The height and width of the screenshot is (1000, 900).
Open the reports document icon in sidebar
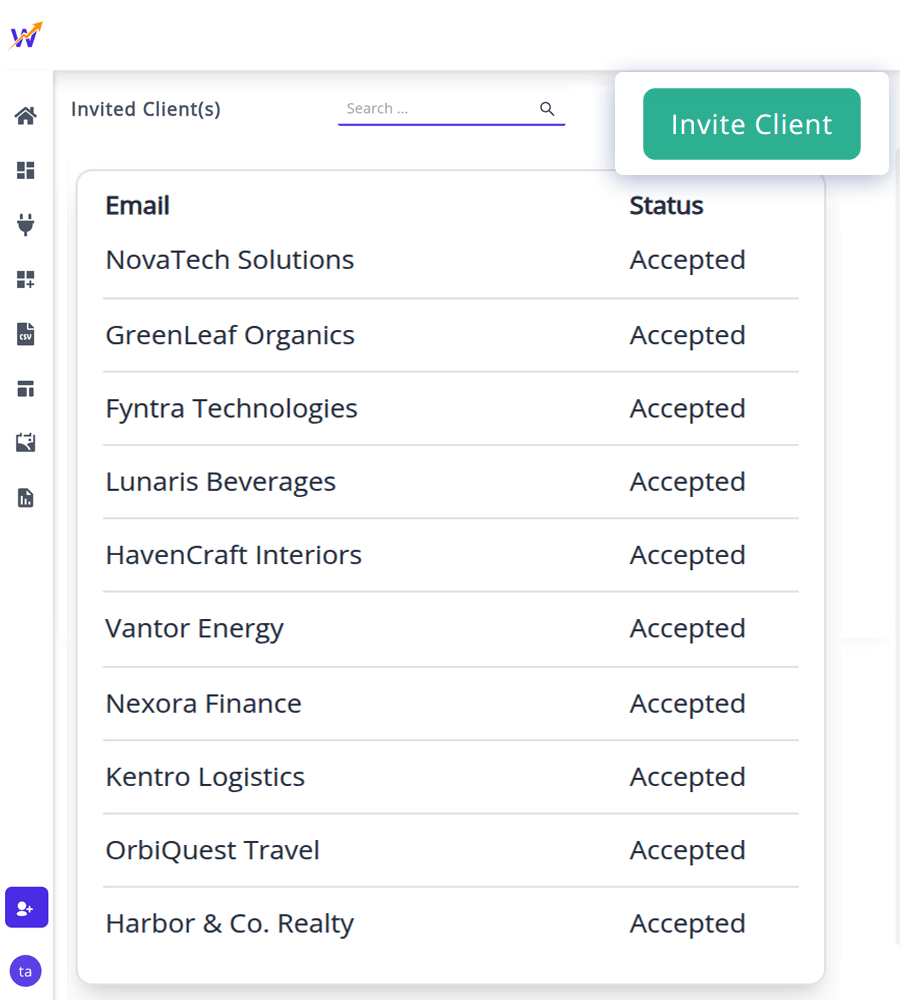click(25, 497)
